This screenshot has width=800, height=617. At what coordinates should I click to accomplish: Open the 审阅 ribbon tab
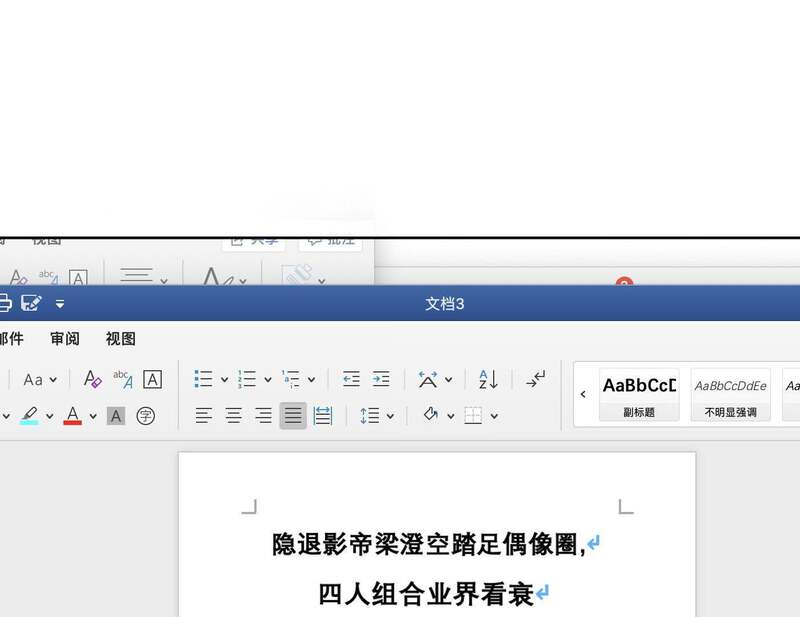coord(65,339)
